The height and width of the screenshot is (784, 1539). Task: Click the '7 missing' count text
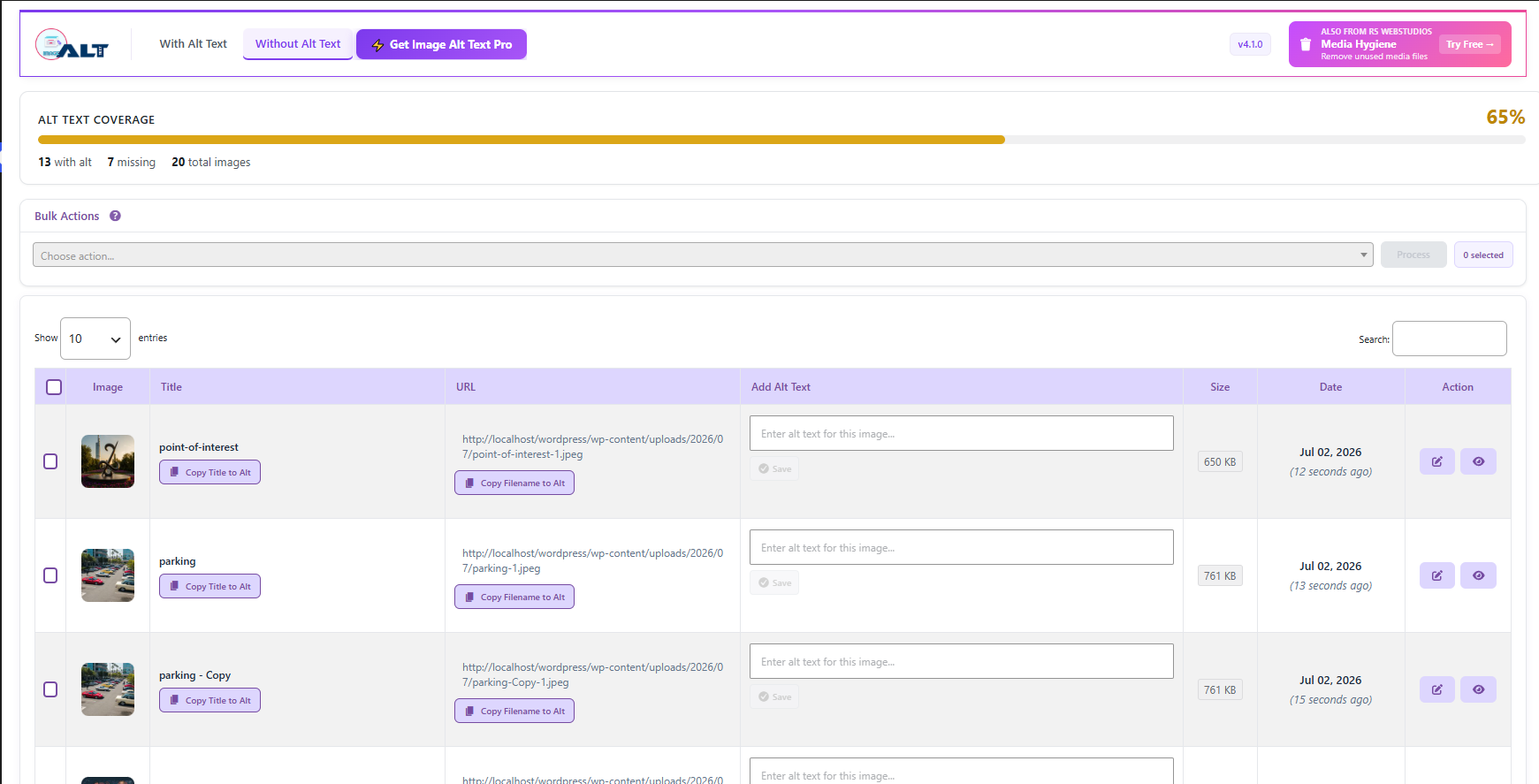[x=131, y=162]
